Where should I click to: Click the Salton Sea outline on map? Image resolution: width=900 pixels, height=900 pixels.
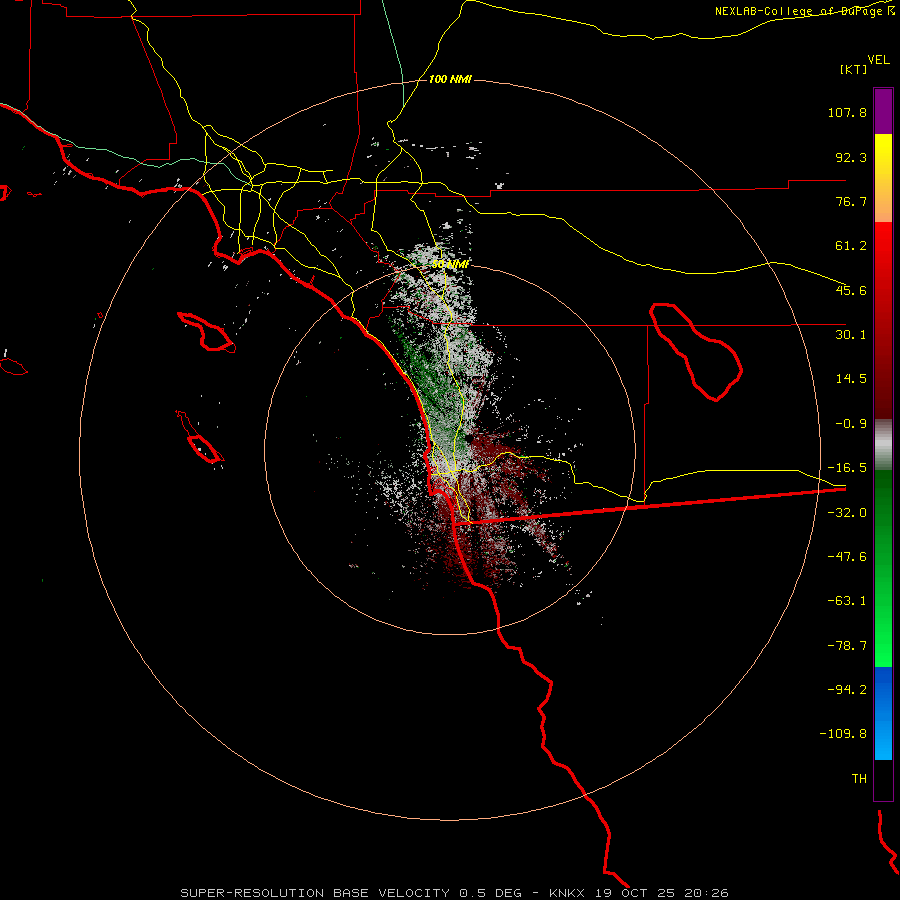(x=696, y=351)
